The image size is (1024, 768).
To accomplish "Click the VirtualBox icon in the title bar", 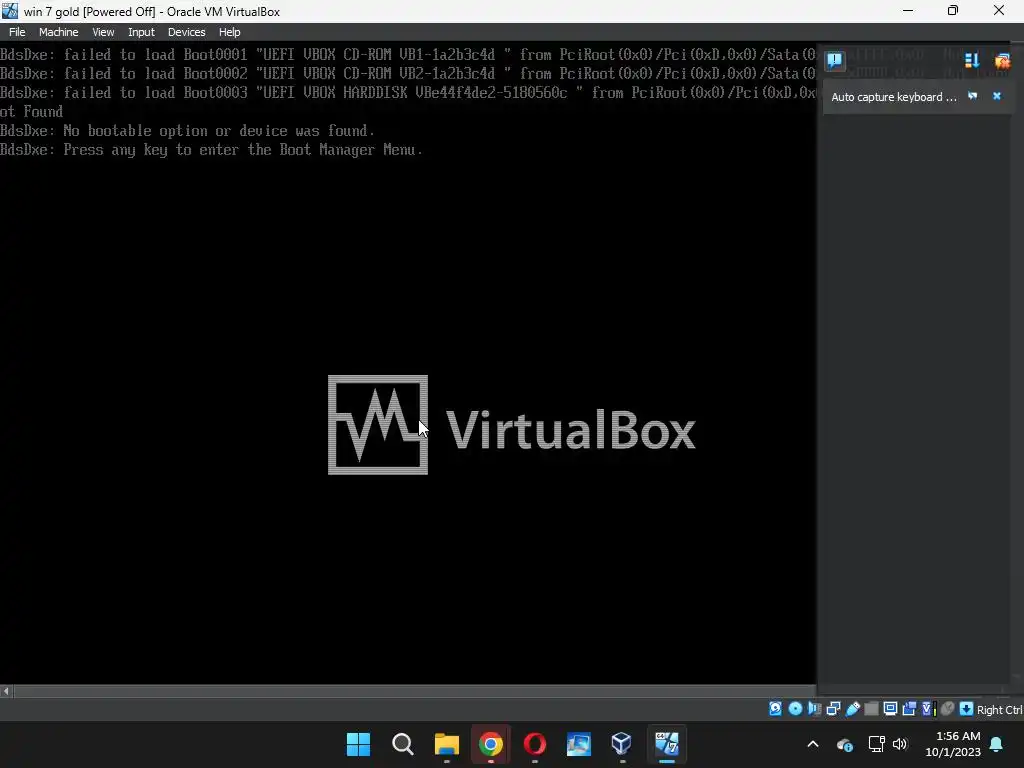I will [x=10, y=10].
